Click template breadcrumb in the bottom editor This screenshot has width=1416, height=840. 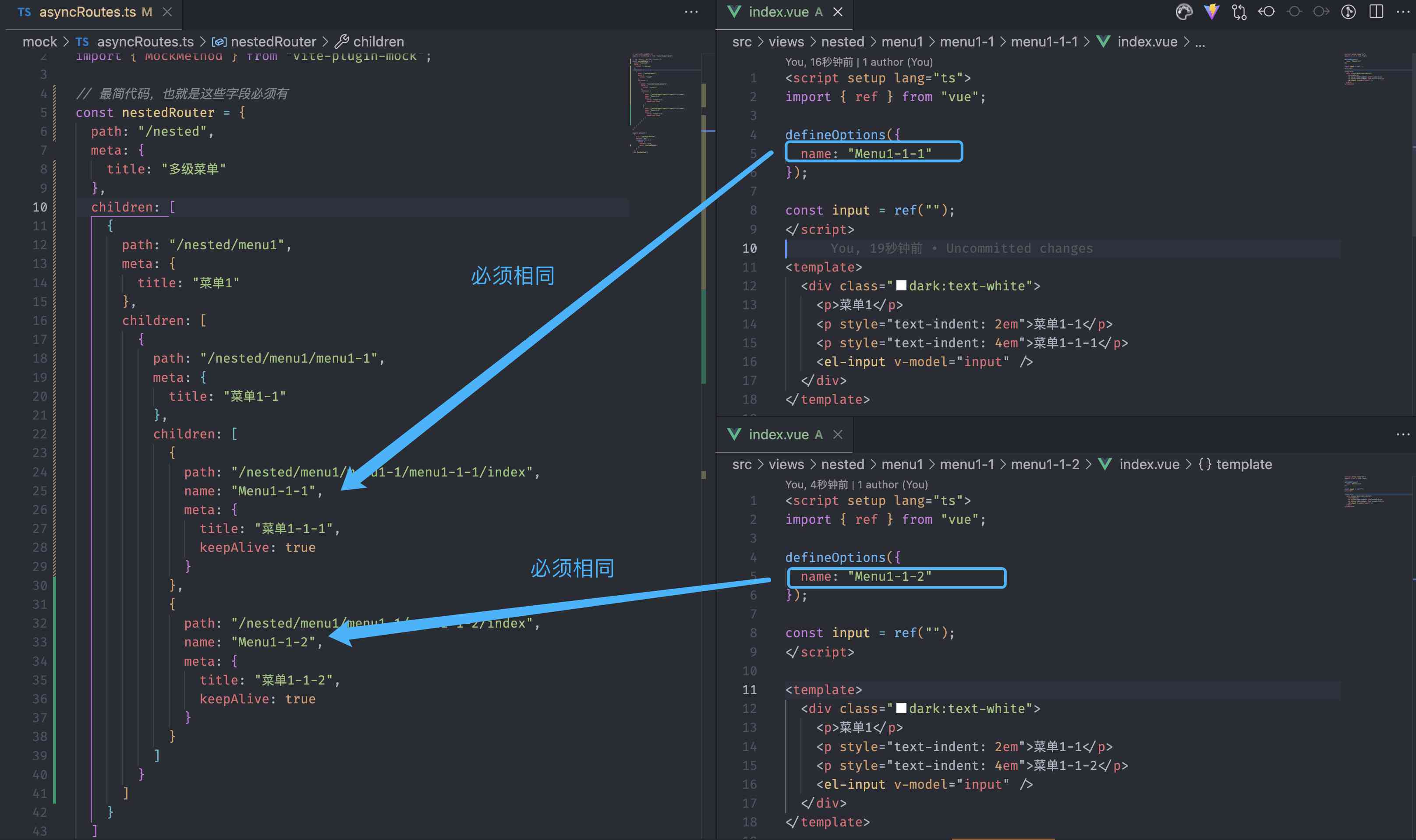(x=1243, y=464)
